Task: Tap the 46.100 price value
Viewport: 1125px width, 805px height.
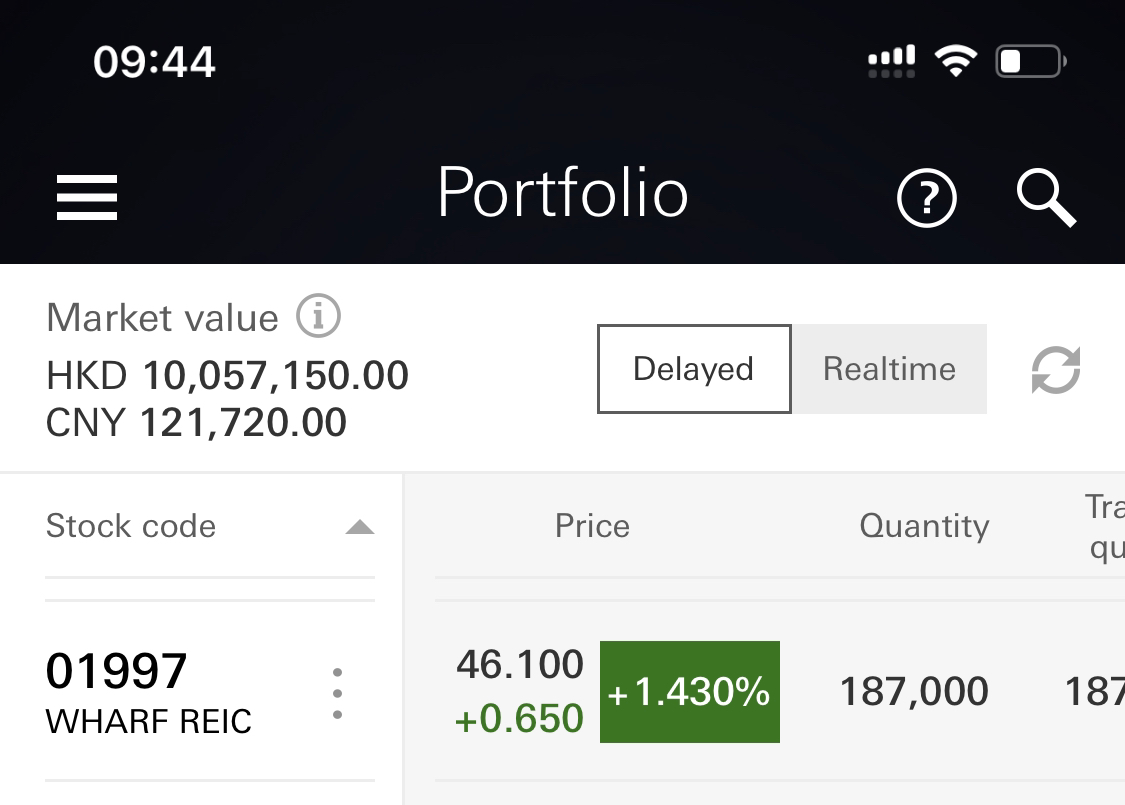Action: 520,664
